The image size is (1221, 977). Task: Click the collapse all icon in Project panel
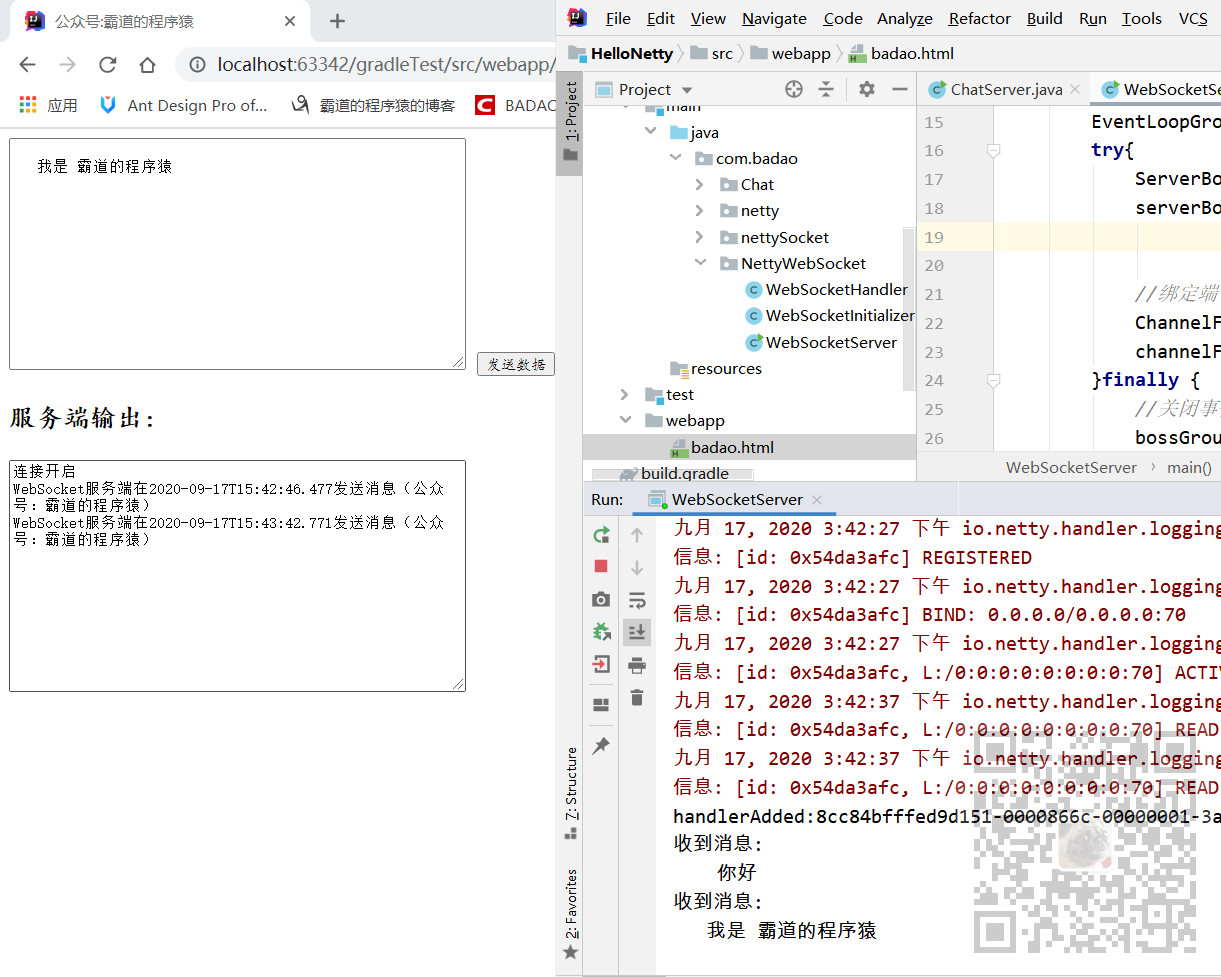(x=826, y=89)
